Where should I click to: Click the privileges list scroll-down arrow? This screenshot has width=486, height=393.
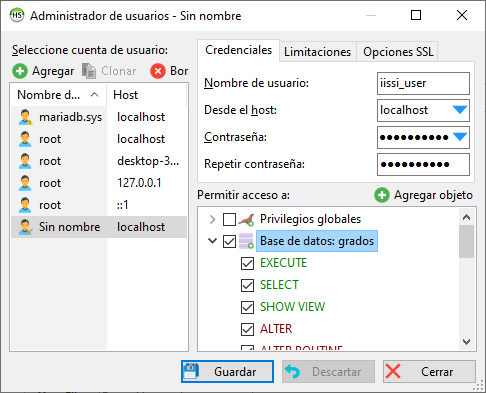(467, 341)
